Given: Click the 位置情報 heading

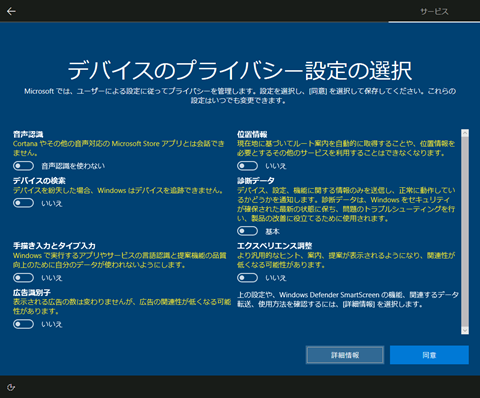Looking at the screenshot, I should (252, 134).
